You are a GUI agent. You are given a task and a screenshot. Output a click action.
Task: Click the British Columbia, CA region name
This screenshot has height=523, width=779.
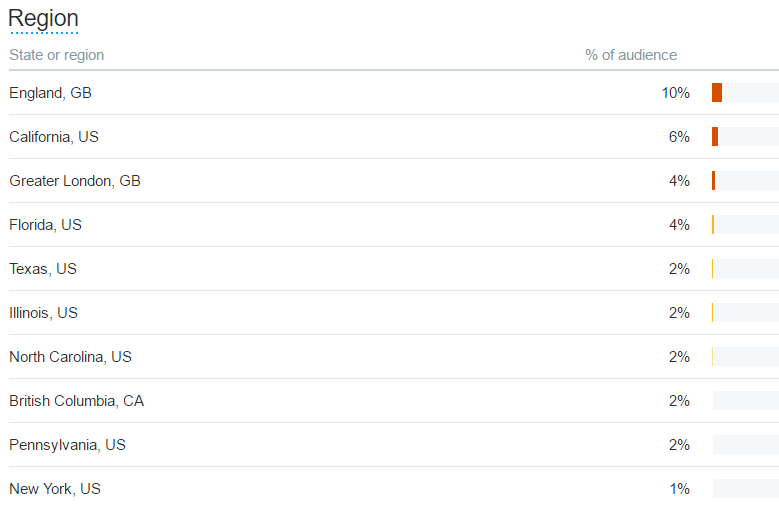pos(76,401)
